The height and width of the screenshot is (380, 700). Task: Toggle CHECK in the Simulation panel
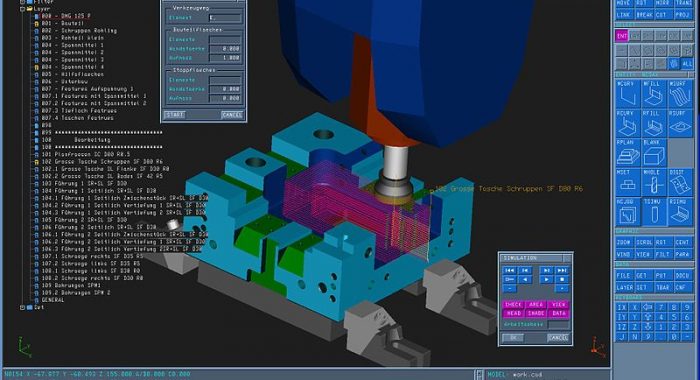pyautogui.click(x=513, y=305)
